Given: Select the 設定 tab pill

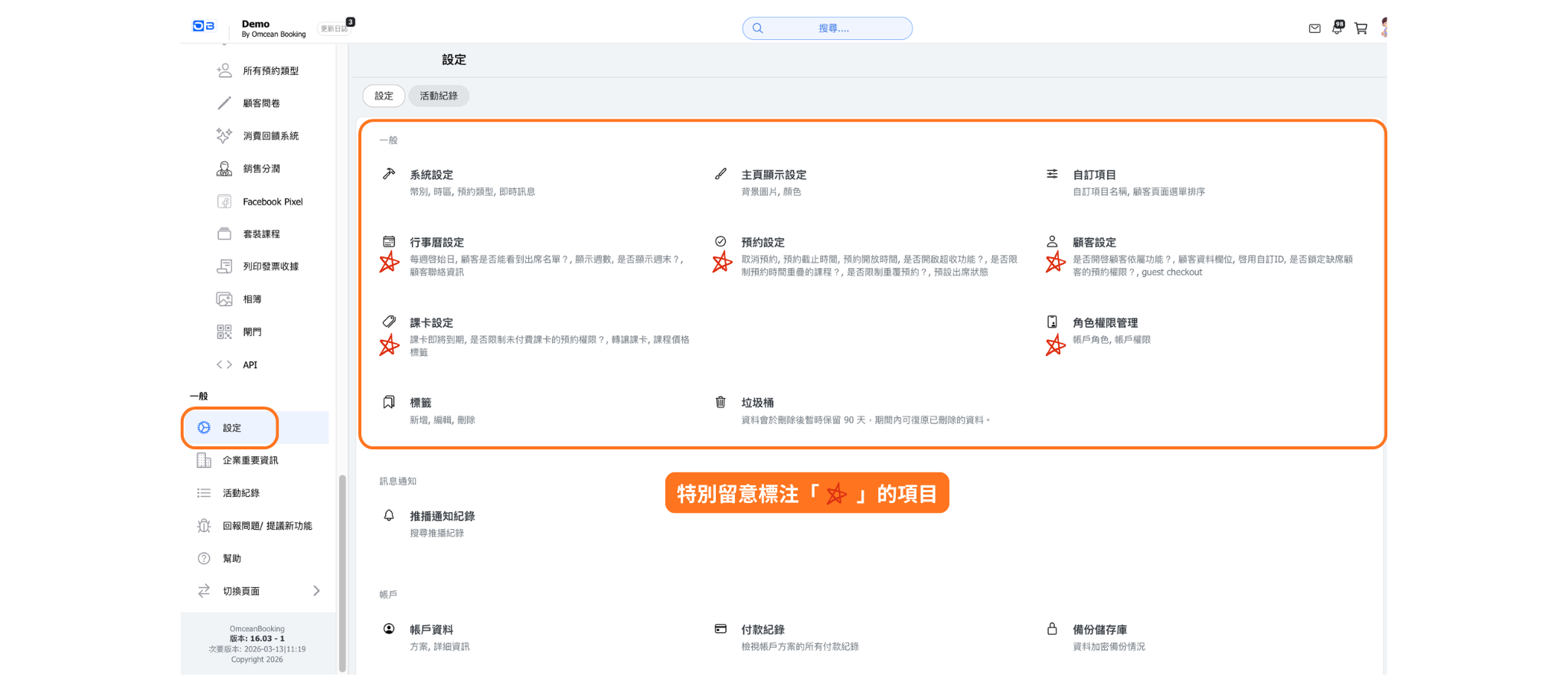Looking at the screenshot, I should [x=384, y=96].
